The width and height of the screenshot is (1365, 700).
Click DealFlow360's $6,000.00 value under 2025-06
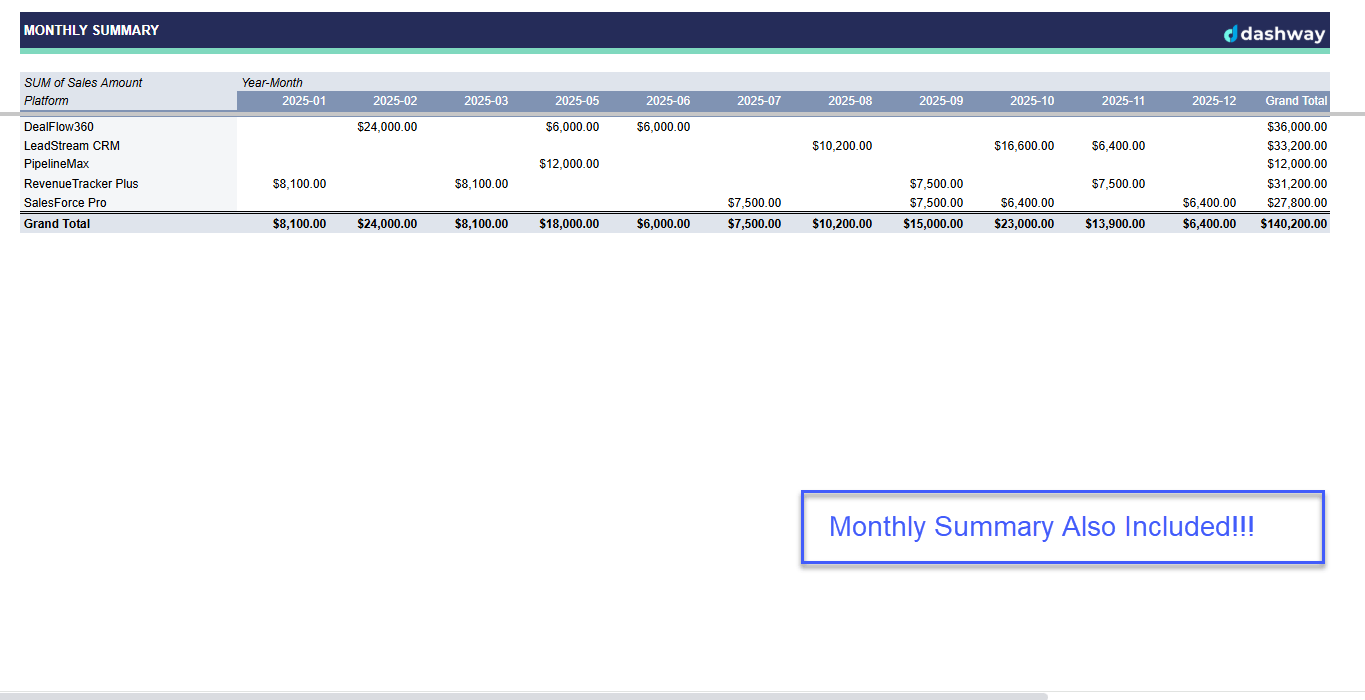pos(663,127)
